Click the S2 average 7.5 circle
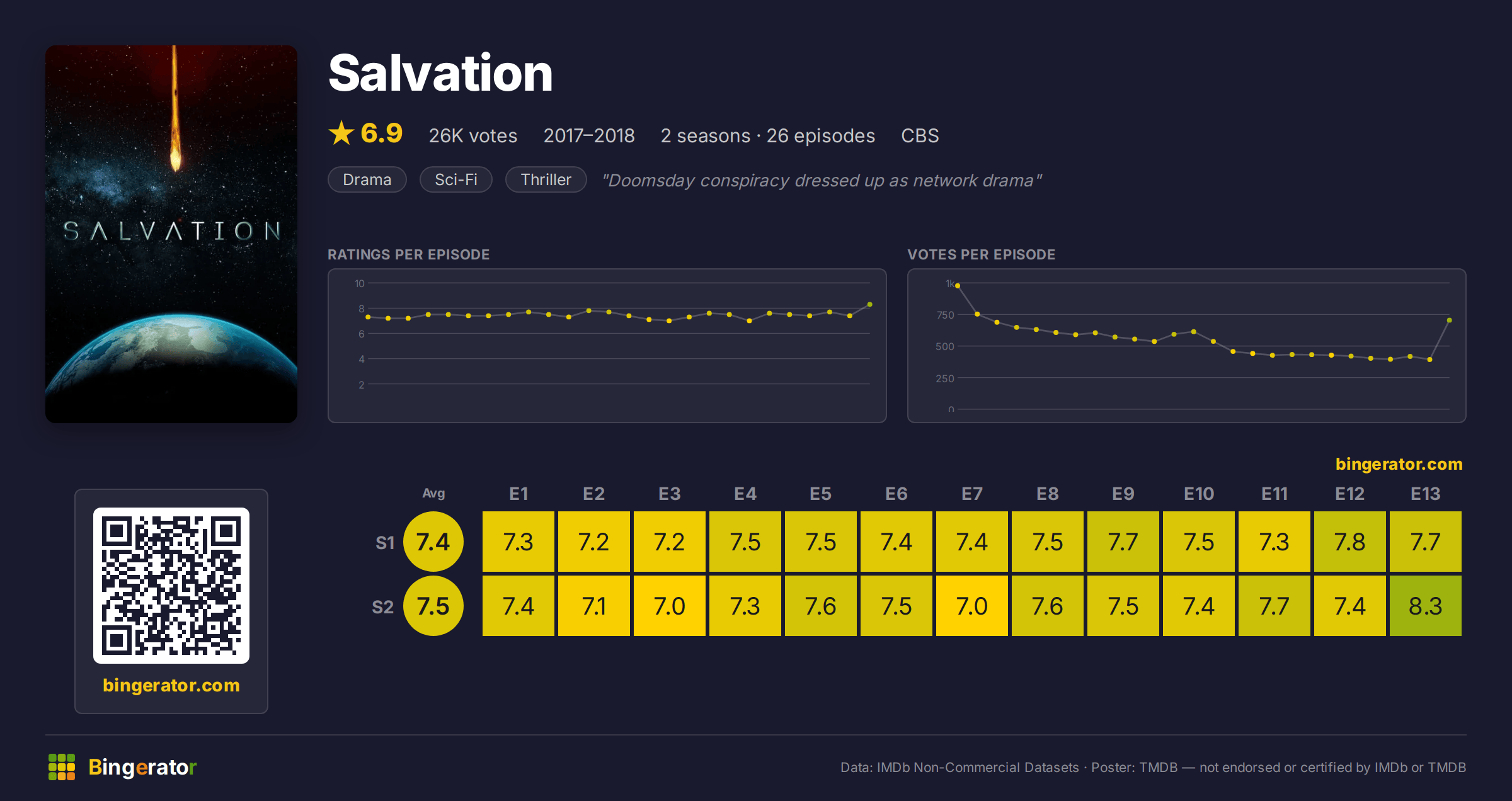The image size is (1512, 801). click(433, 606)
